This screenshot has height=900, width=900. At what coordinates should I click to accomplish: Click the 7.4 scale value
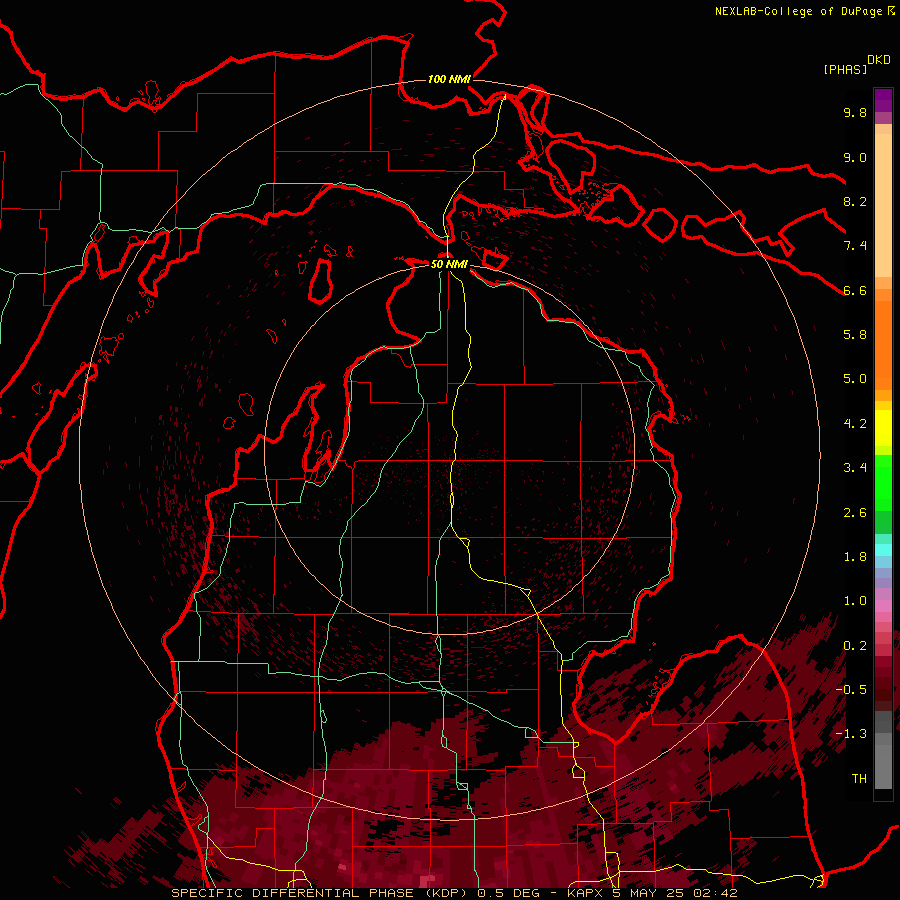tap(855, 246)
